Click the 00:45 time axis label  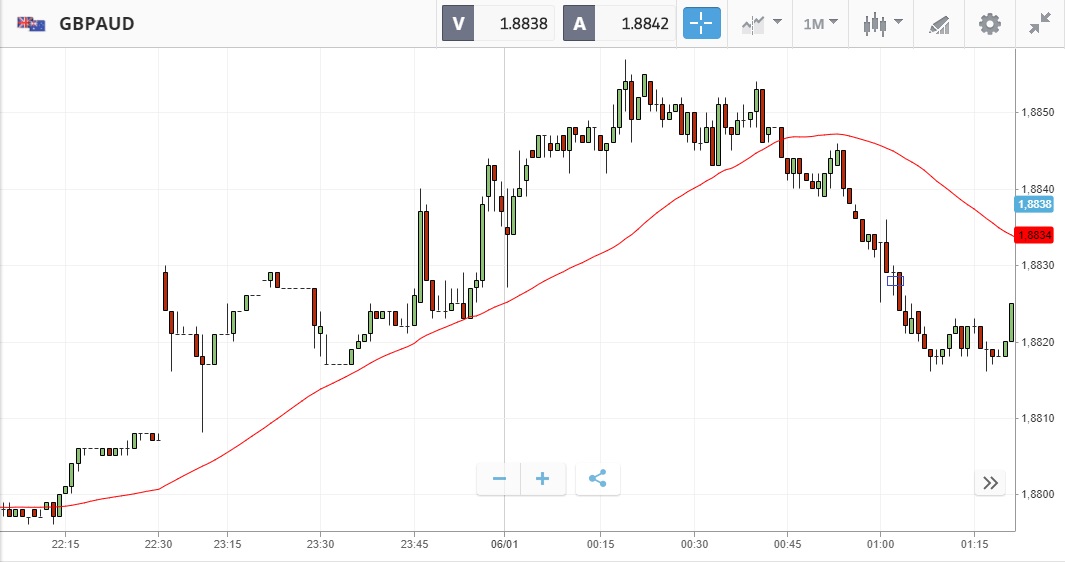point(787,544)
